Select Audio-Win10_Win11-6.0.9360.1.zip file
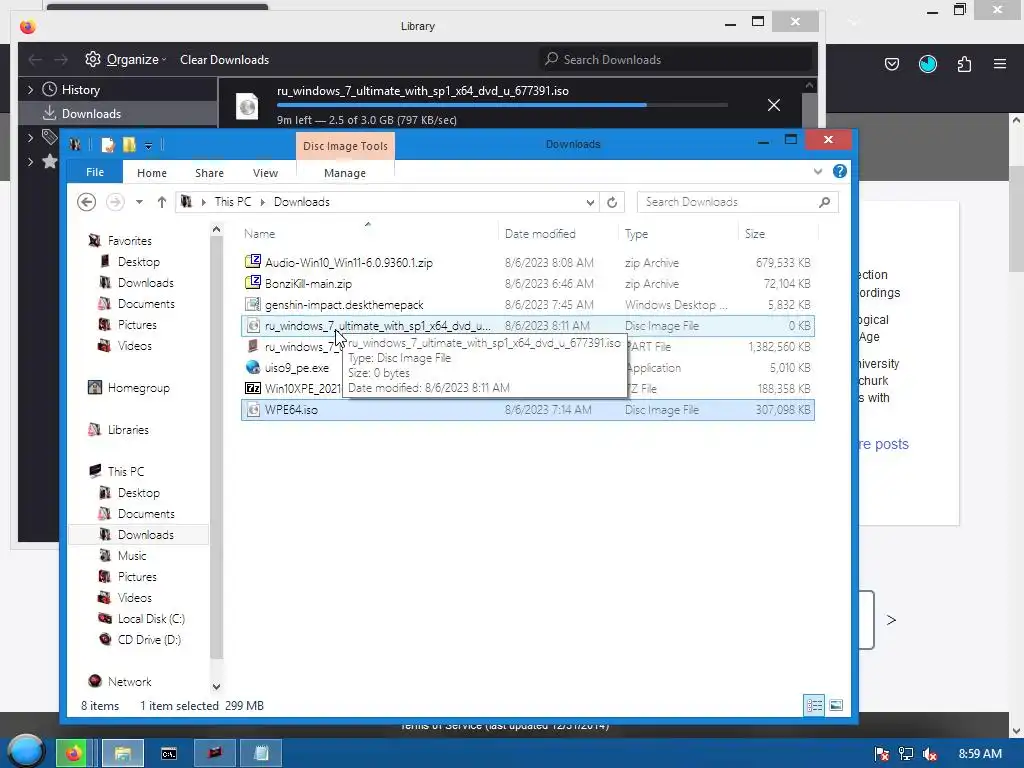 point(528,263)
